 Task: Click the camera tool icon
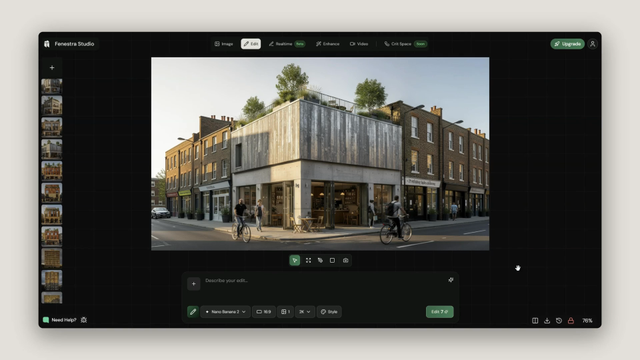click(345, 260)
